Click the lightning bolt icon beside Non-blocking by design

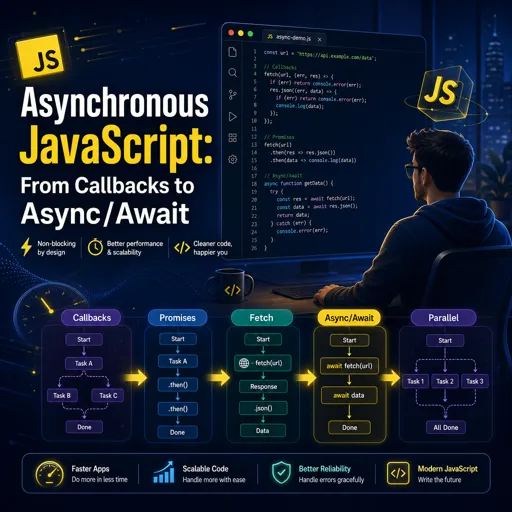point(26,247)
